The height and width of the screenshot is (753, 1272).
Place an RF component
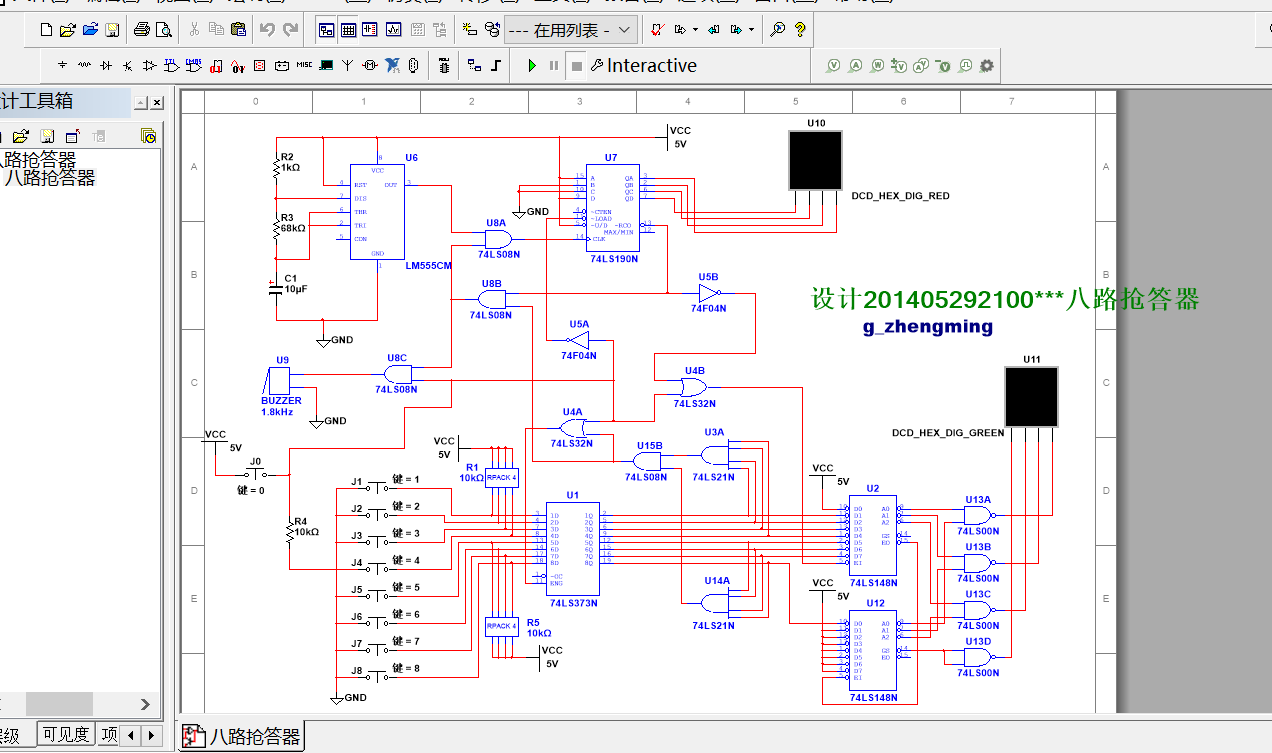pos(347,65)
